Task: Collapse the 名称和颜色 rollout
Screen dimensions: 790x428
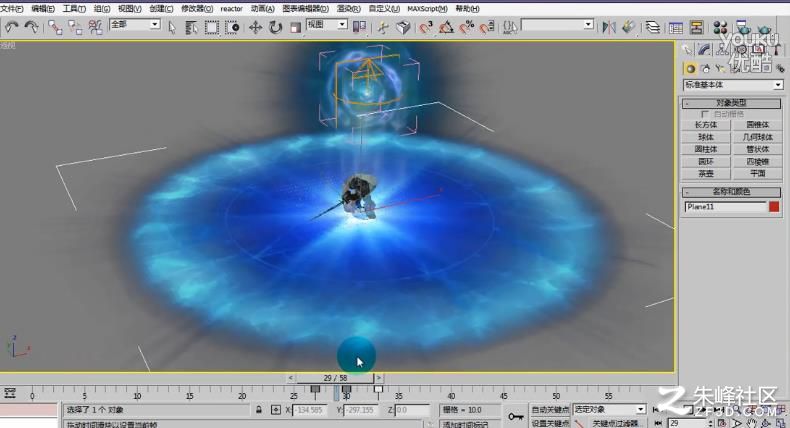Action: [732, 192]
